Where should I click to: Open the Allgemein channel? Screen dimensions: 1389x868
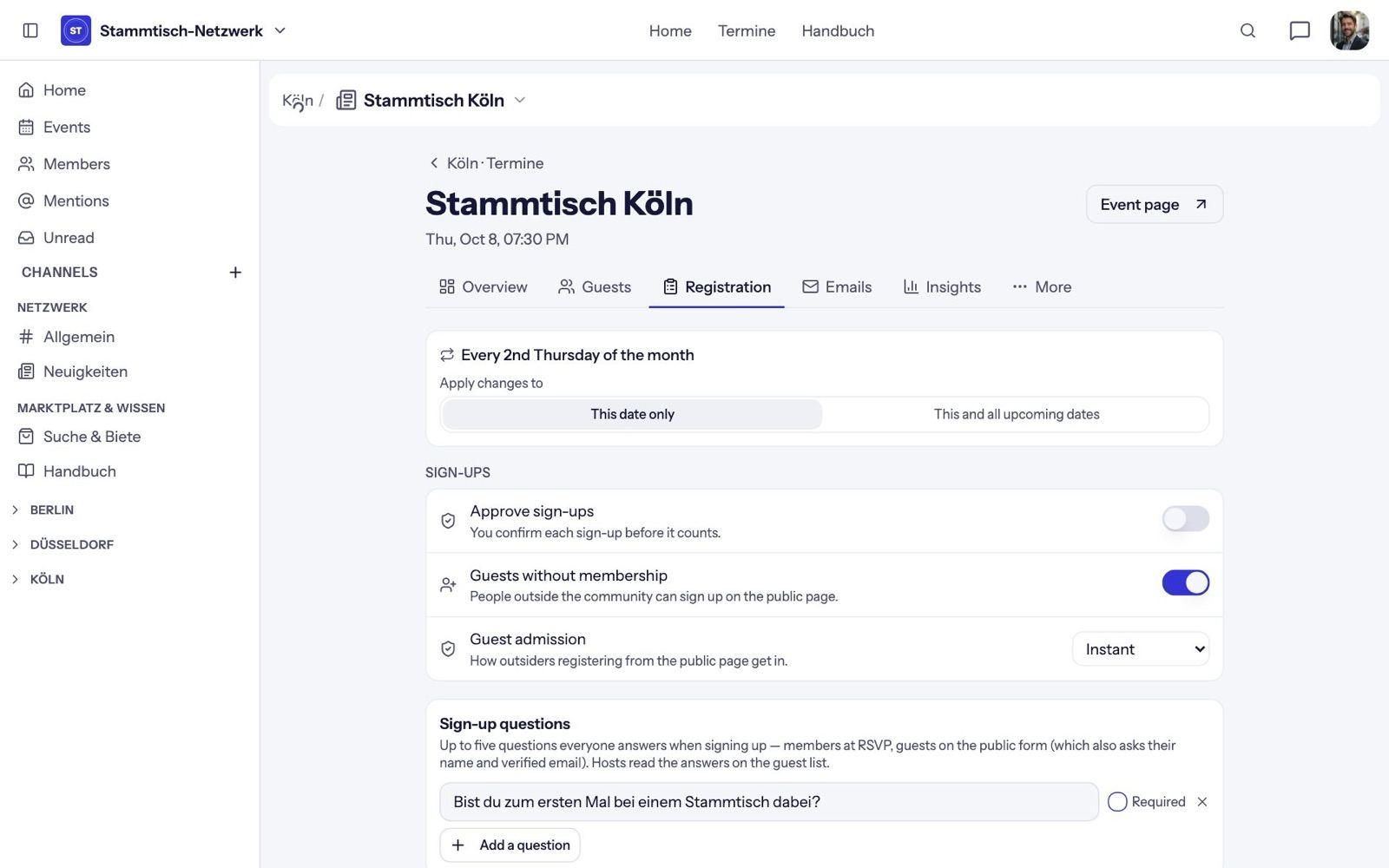[x=66, y=337]
